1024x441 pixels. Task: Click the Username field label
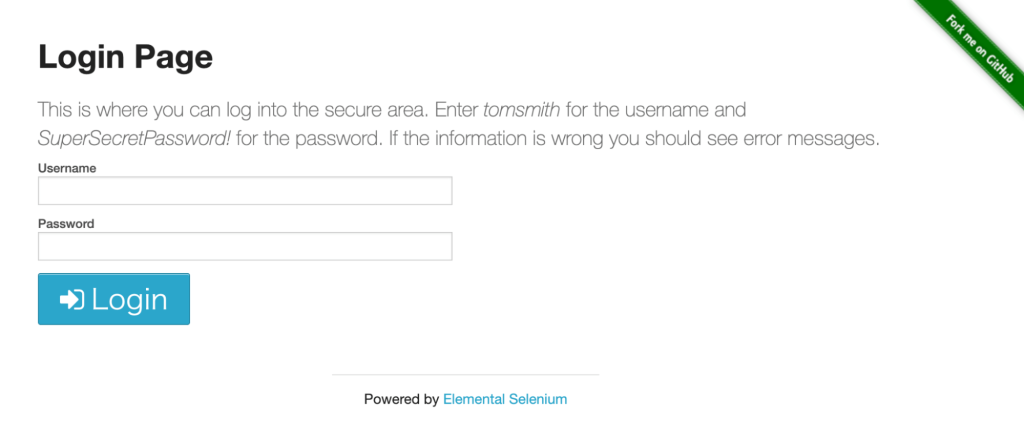[67, 168]
